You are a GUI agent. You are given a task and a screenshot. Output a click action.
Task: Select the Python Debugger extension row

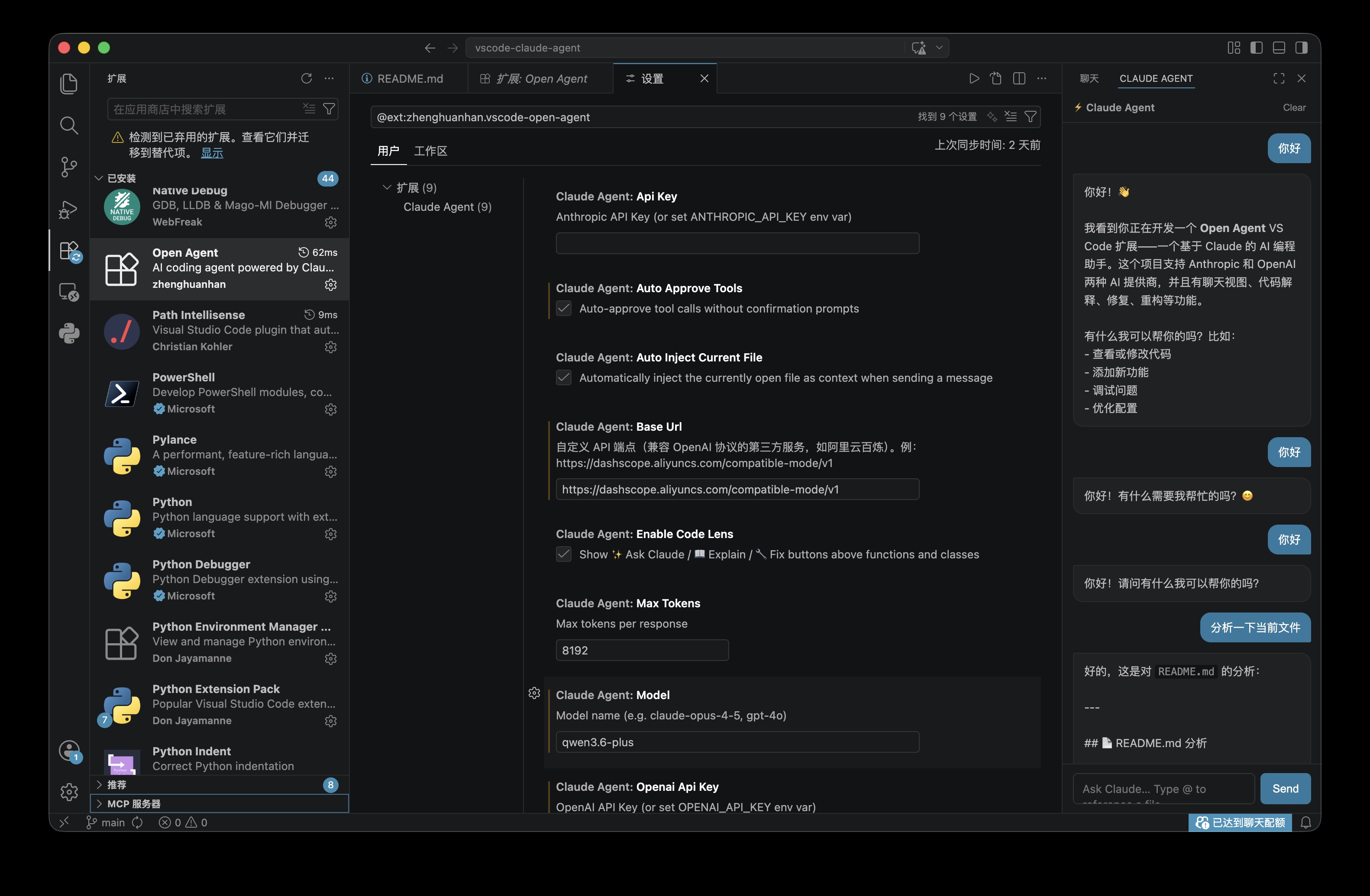(x=220, y=580)
